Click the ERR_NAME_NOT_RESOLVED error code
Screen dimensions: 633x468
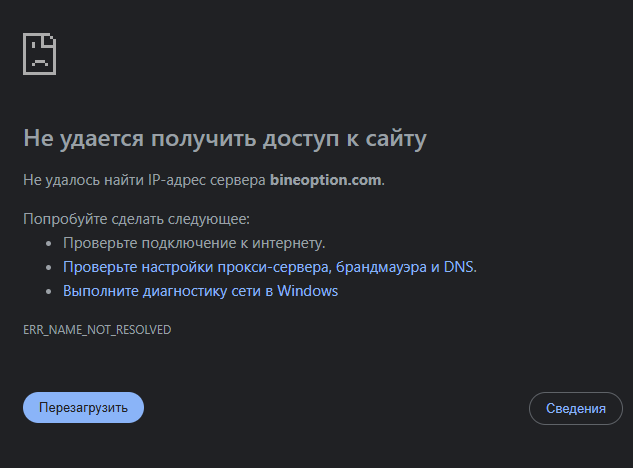97,329
